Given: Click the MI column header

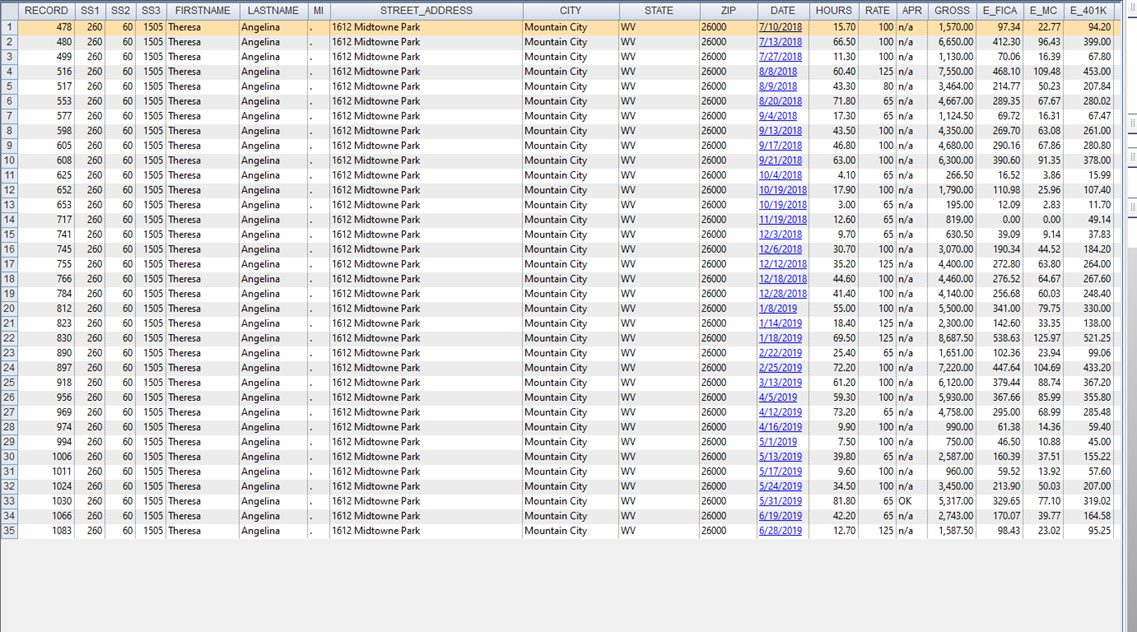Looking at the screenshot, I should coord(318,10).
